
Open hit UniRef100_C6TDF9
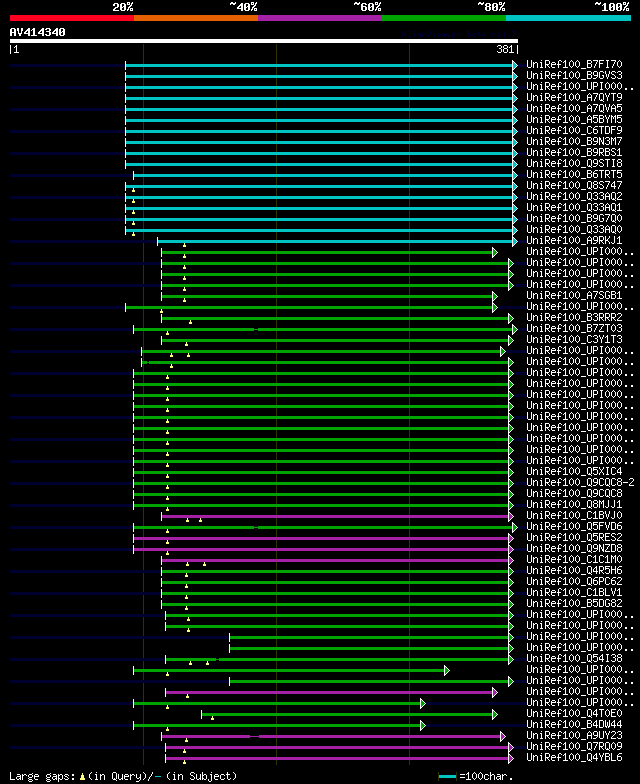pyautogui.click(x=574, y=130)
